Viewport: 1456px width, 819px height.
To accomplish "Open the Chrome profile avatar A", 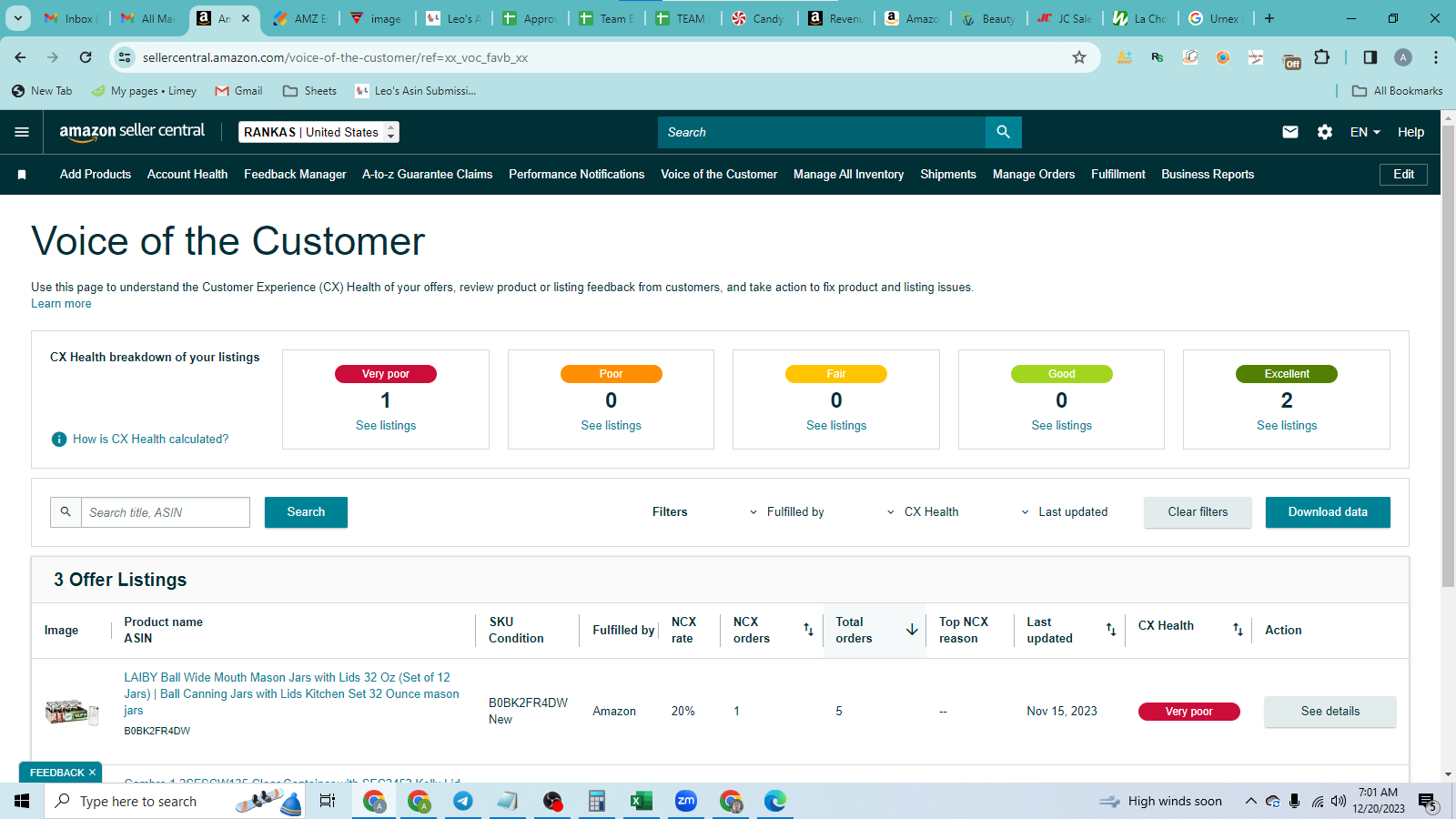I will coord(1403,57).
